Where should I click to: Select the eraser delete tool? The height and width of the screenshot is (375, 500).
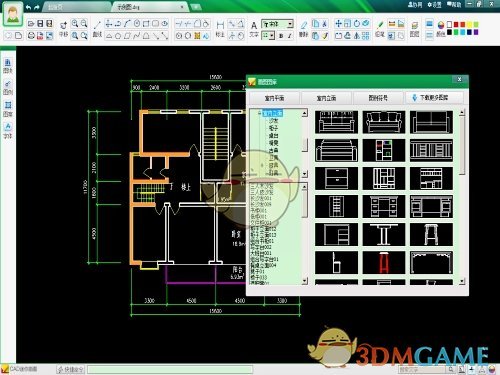pos(303,25)
